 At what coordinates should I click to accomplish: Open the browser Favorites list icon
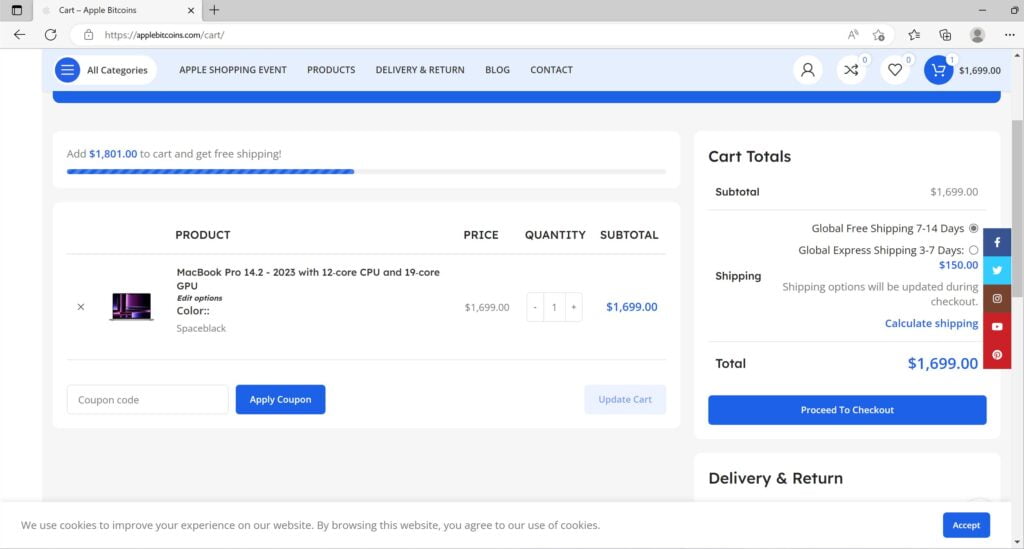[914, 35]
